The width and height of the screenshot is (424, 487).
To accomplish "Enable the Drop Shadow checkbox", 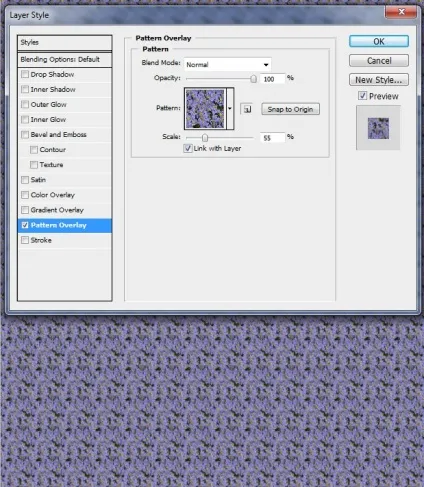I will pyautogui.click(x=25, y=74).
